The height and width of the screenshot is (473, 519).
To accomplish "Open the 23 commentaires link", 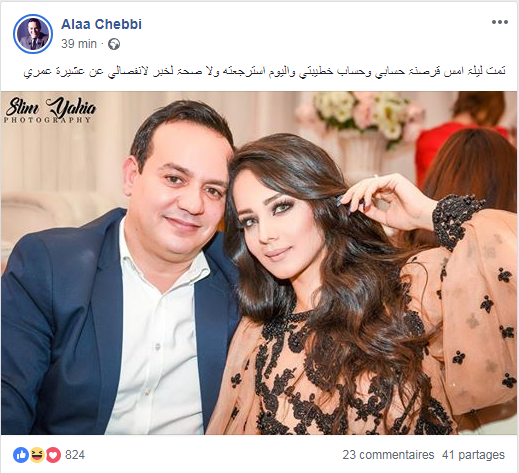I will pyautogui.click(x=388, y=455).
